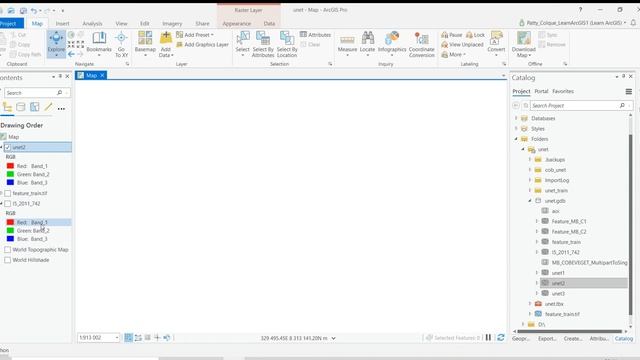Switch Contents to List By Data Source

coord(21,107)
